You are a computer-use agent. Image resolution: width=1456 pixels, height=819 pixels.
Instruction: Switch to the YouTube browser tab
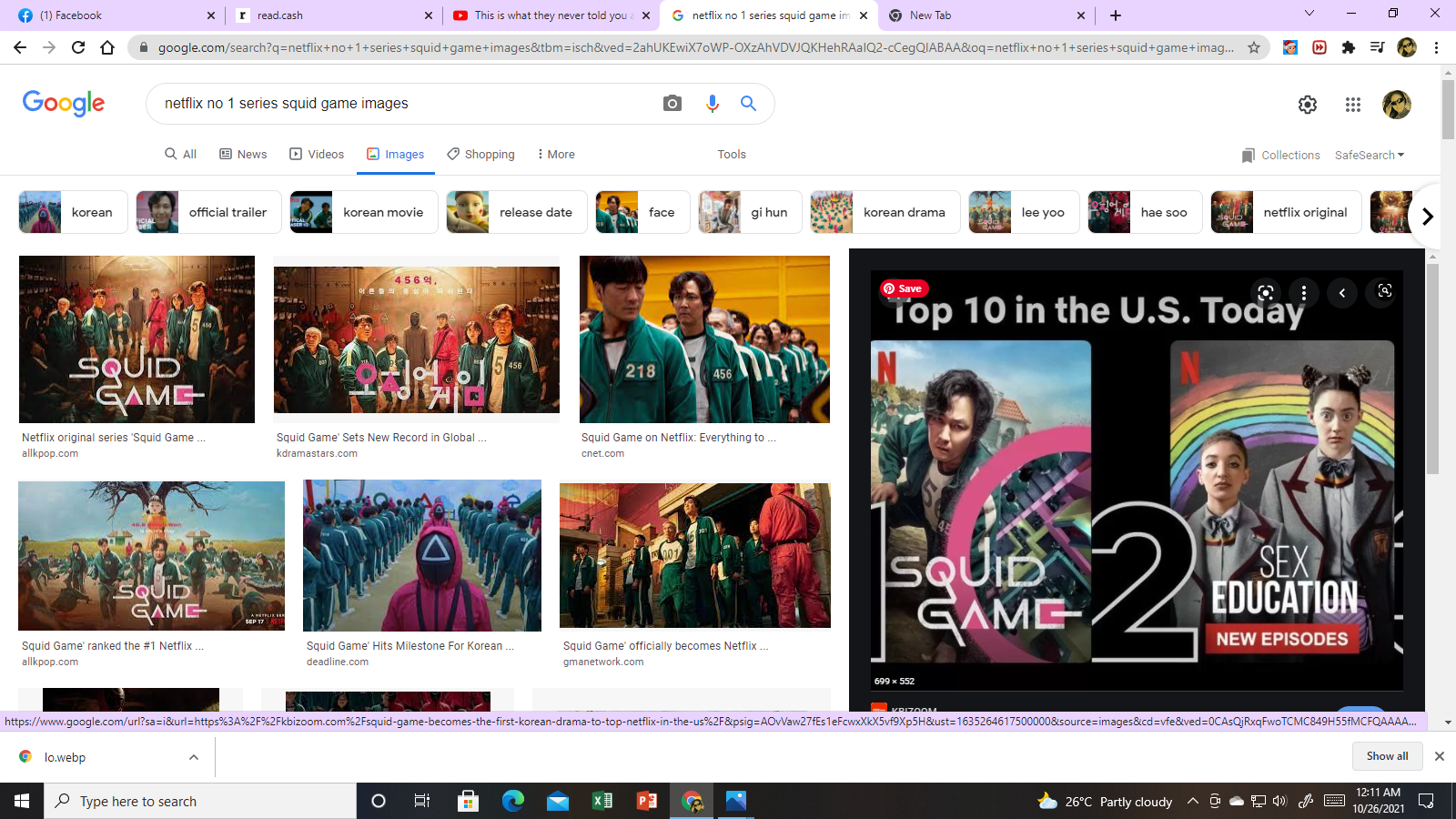coord(551,15)
